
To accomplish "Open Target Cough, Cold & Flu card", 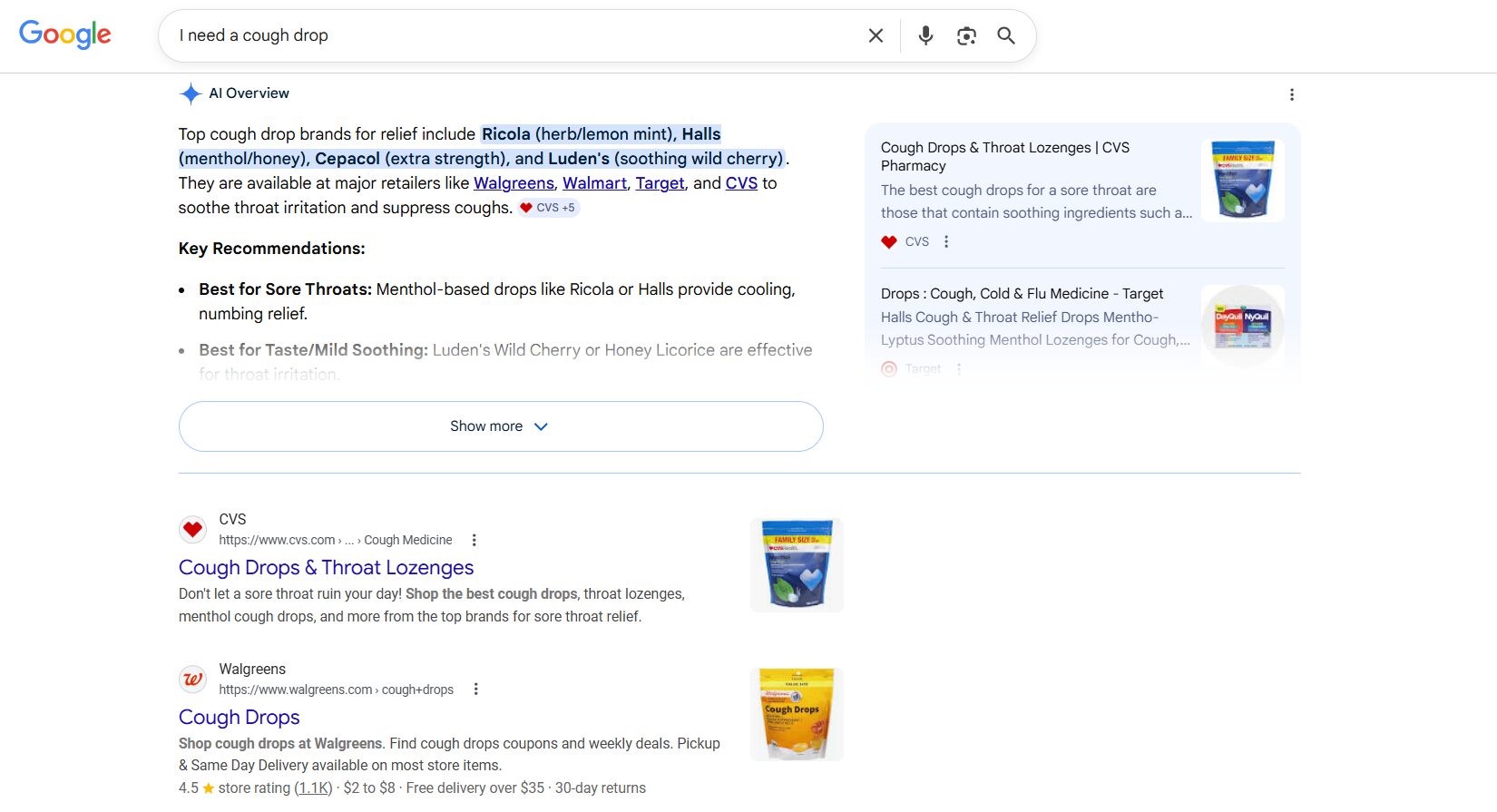I will 1022,294.
